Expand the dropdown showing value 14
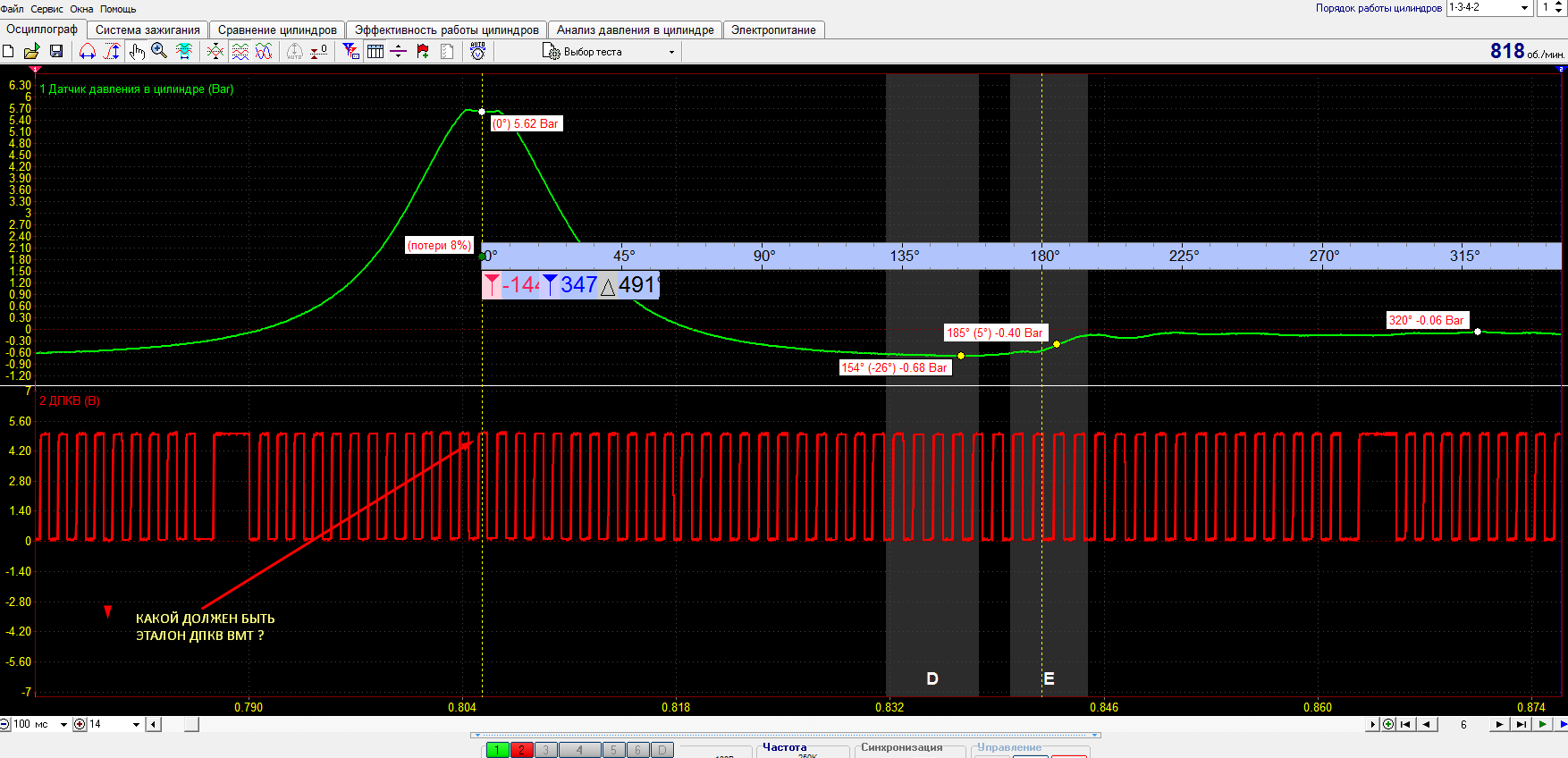Screen dimensions: 1568x758 pos(136,724)
